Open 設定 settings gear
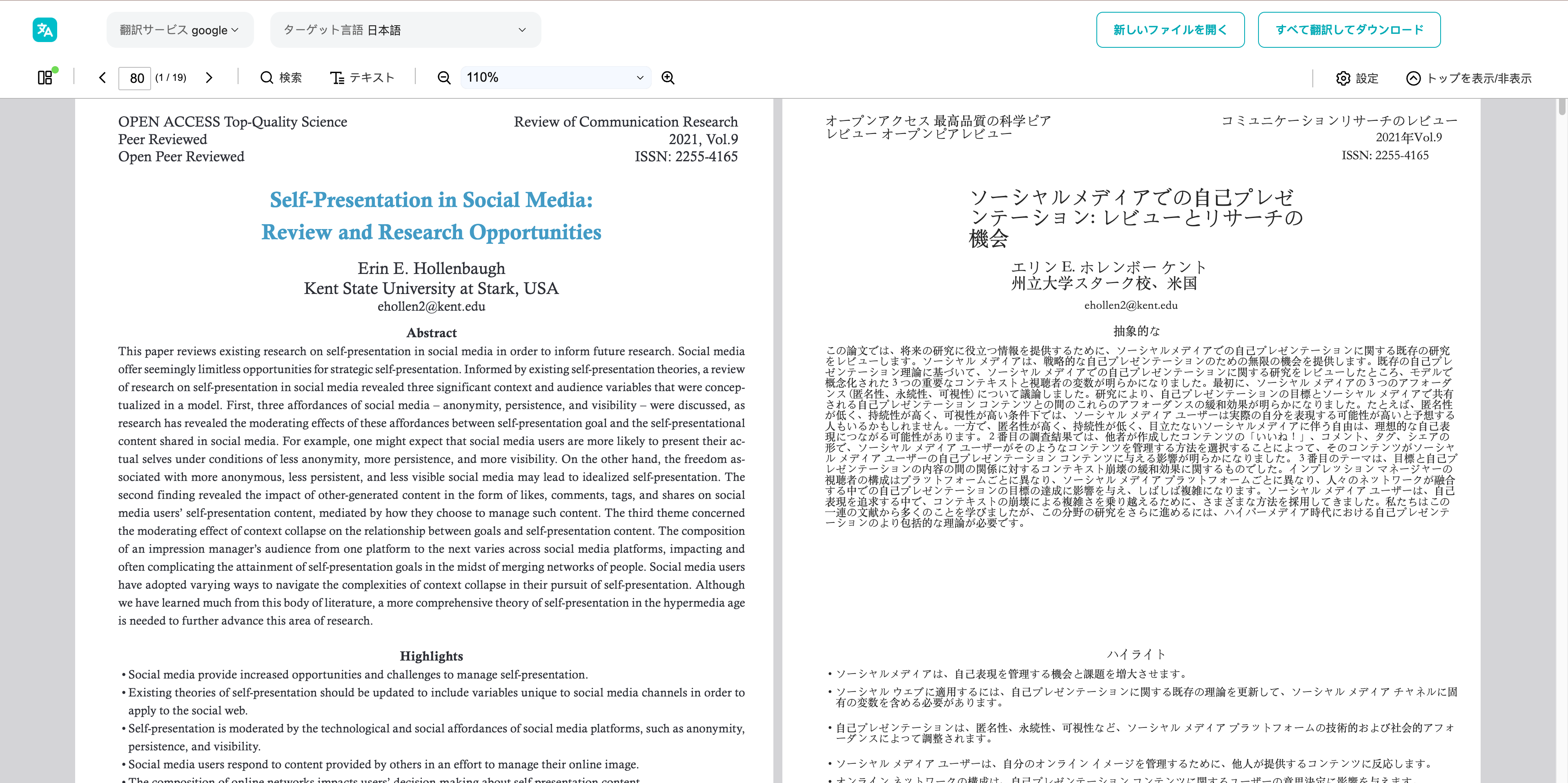 [x=1356, y=78]
